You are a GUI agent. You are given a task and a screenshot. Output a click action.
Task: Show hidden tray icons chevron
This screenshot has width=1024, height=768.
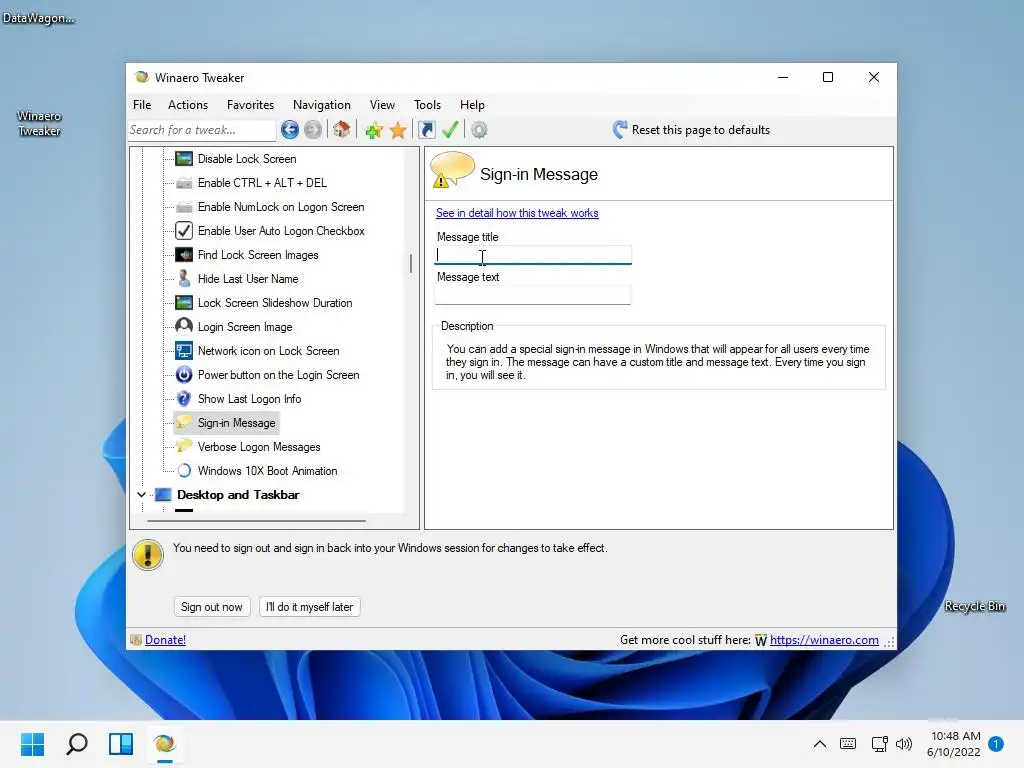click(820, 744)
